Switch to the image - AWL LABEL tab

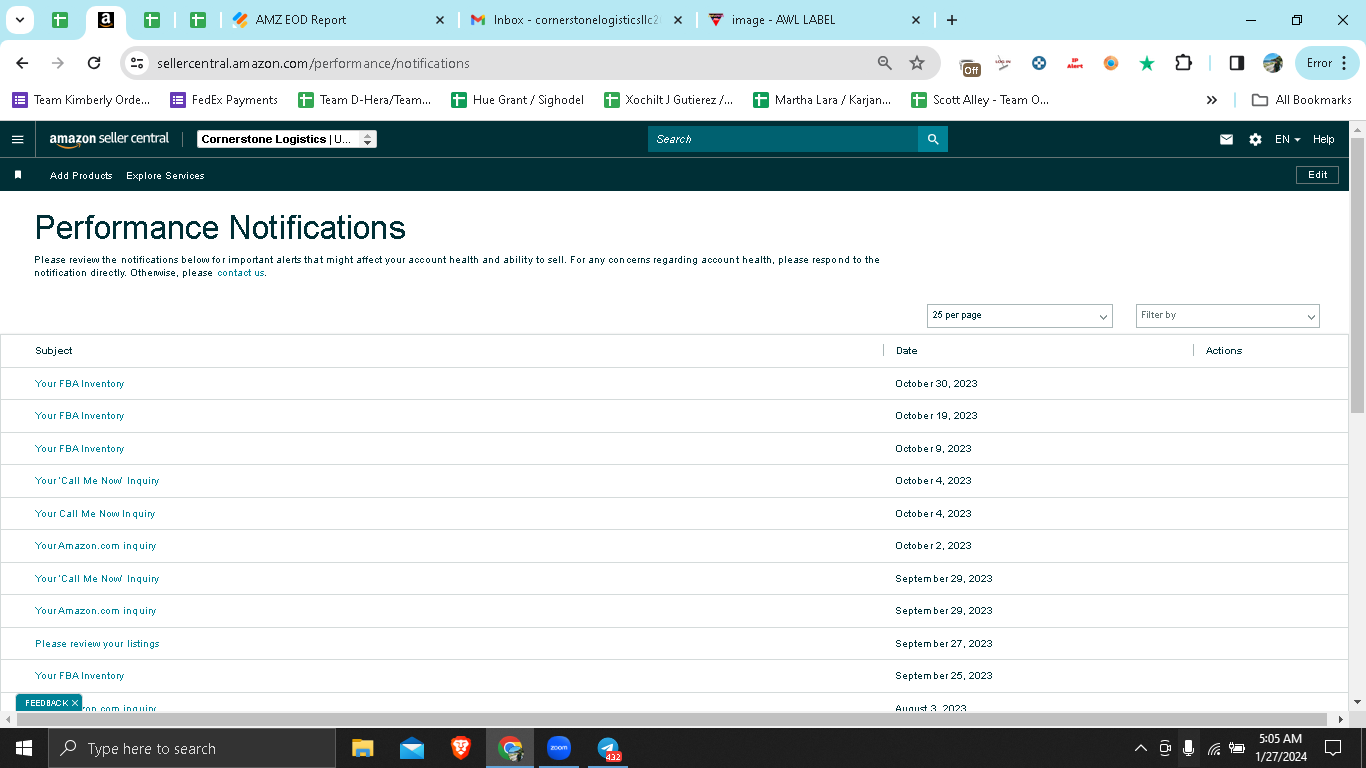tap(814, 20)
